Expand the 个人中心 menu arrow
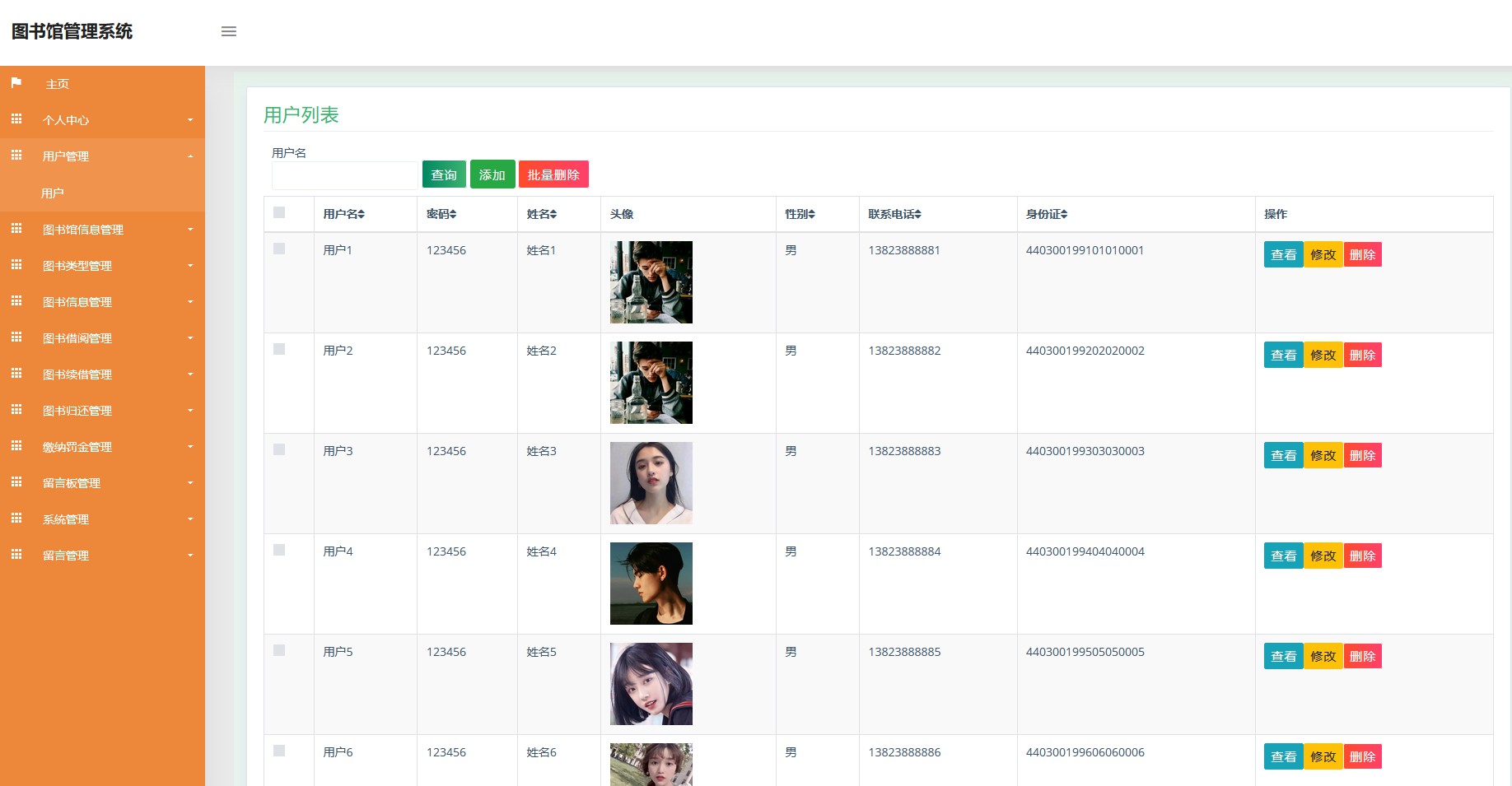The height and width of the screenshot is (786, 1512). pyautogui.click(x=190, y=120)
